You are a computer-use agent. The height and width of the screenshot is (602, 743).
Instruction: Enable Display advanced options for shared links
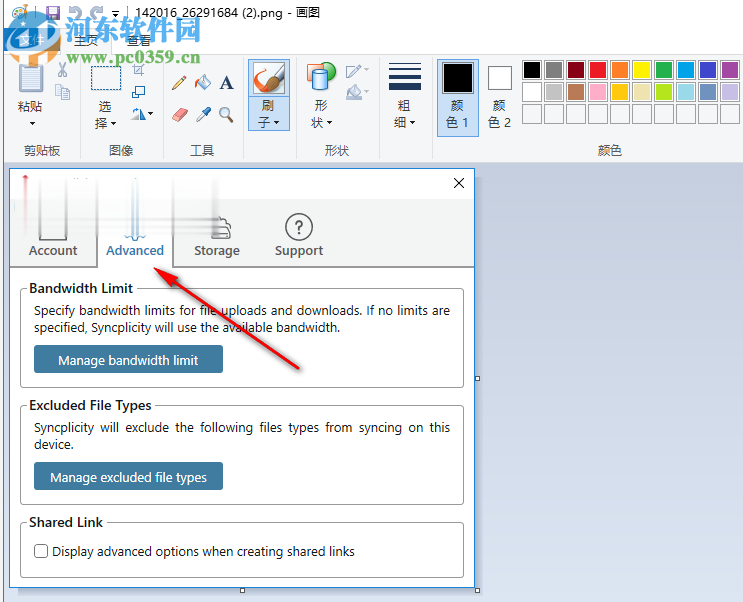click(x=41, y=551)
